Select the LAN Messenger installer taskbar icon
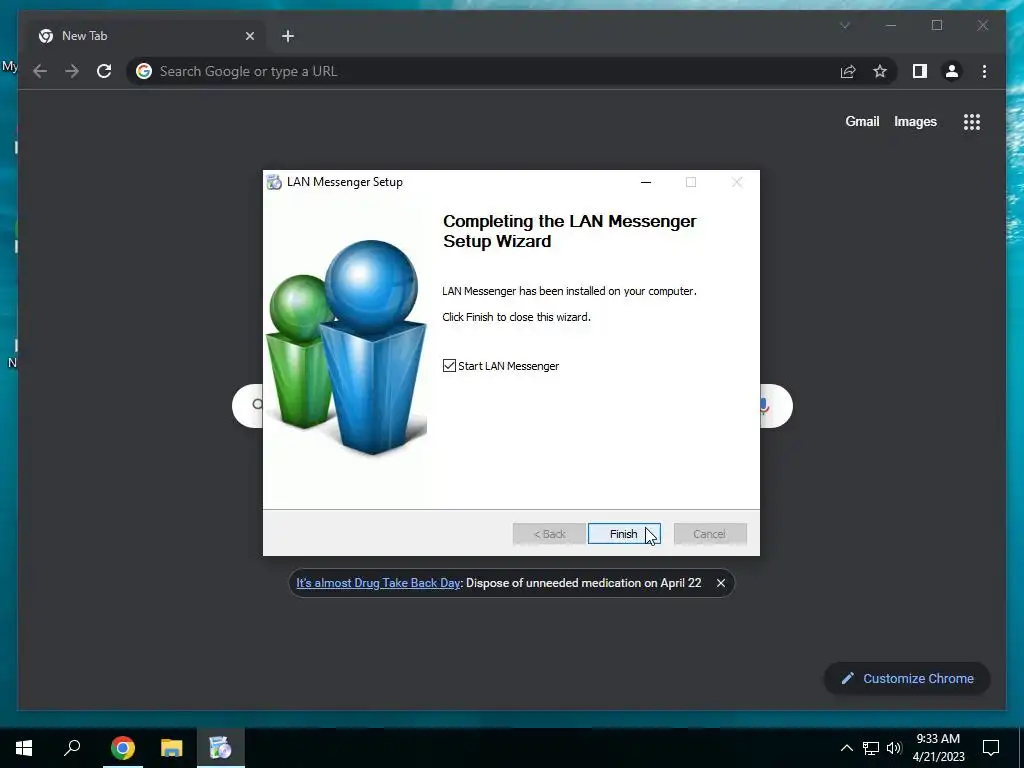 (x=221, y=748)
